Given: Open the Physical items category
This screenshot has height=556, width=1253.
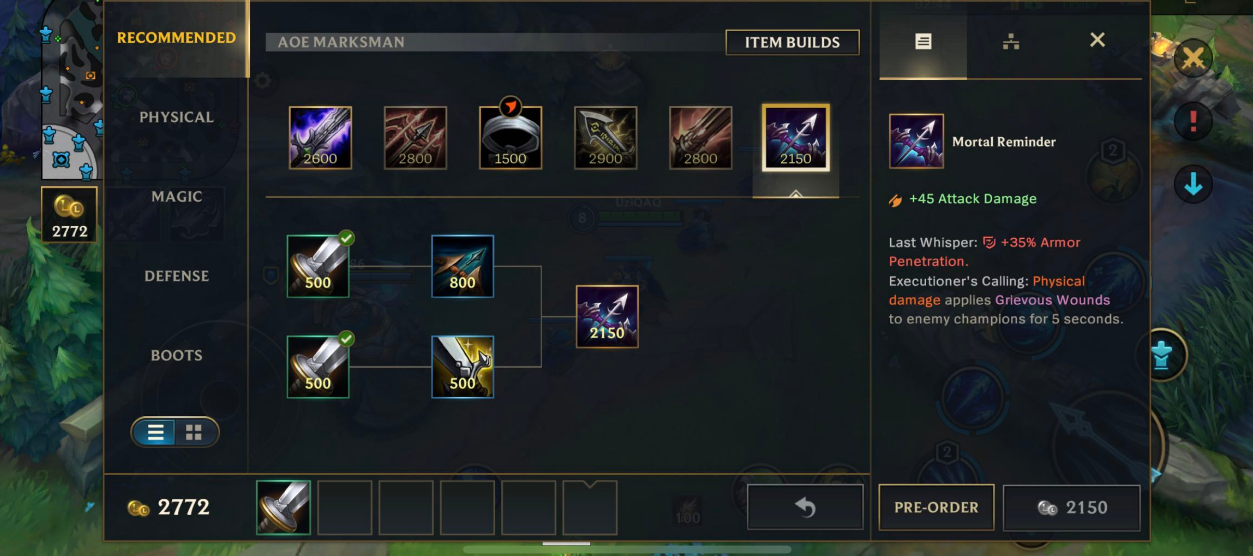Looking at the screenshot, I should (177, 117).
